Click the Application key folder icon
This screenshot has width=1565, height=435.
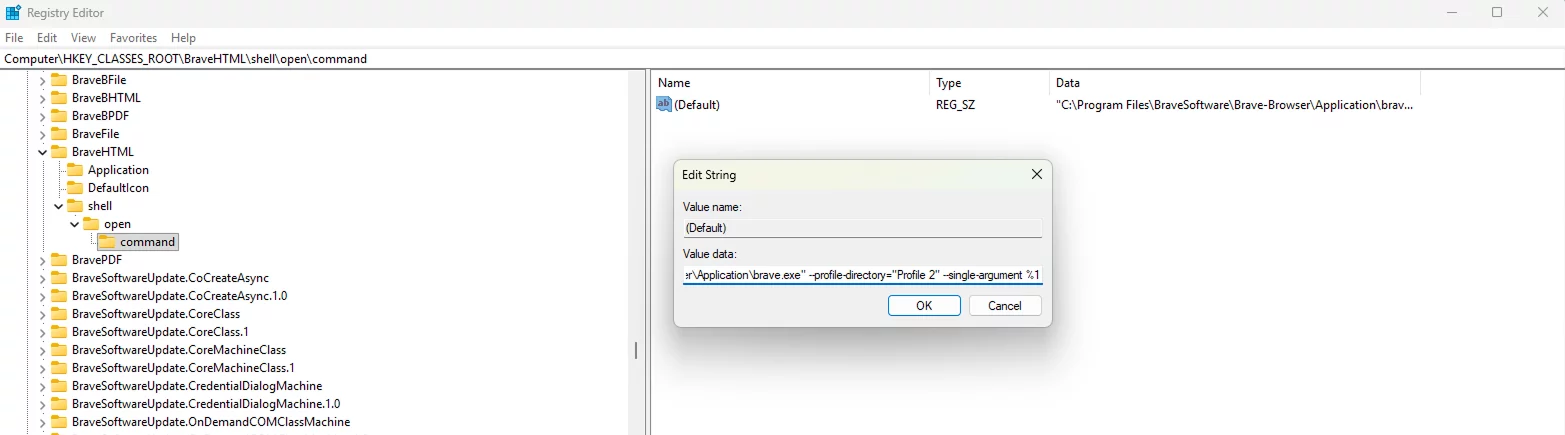click(74, 170)
